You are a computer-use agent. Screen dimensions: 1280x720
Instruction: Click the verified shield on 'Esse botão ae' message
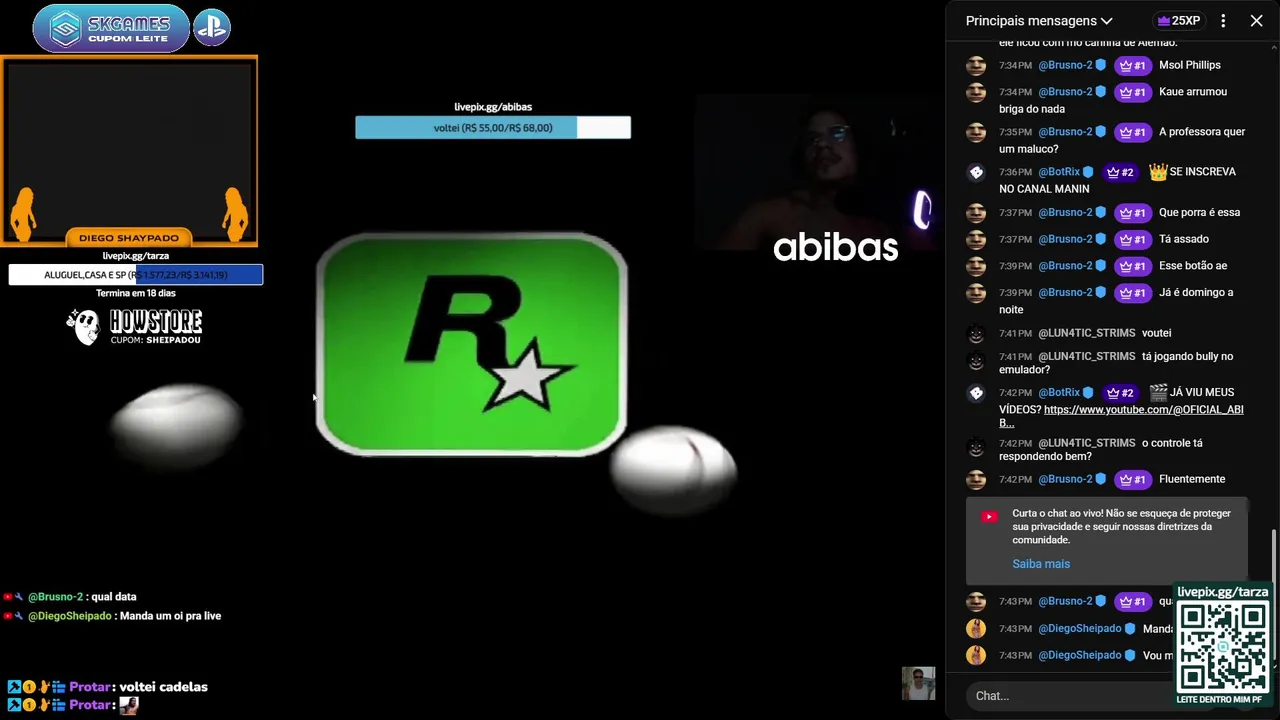click(1101, 266)
